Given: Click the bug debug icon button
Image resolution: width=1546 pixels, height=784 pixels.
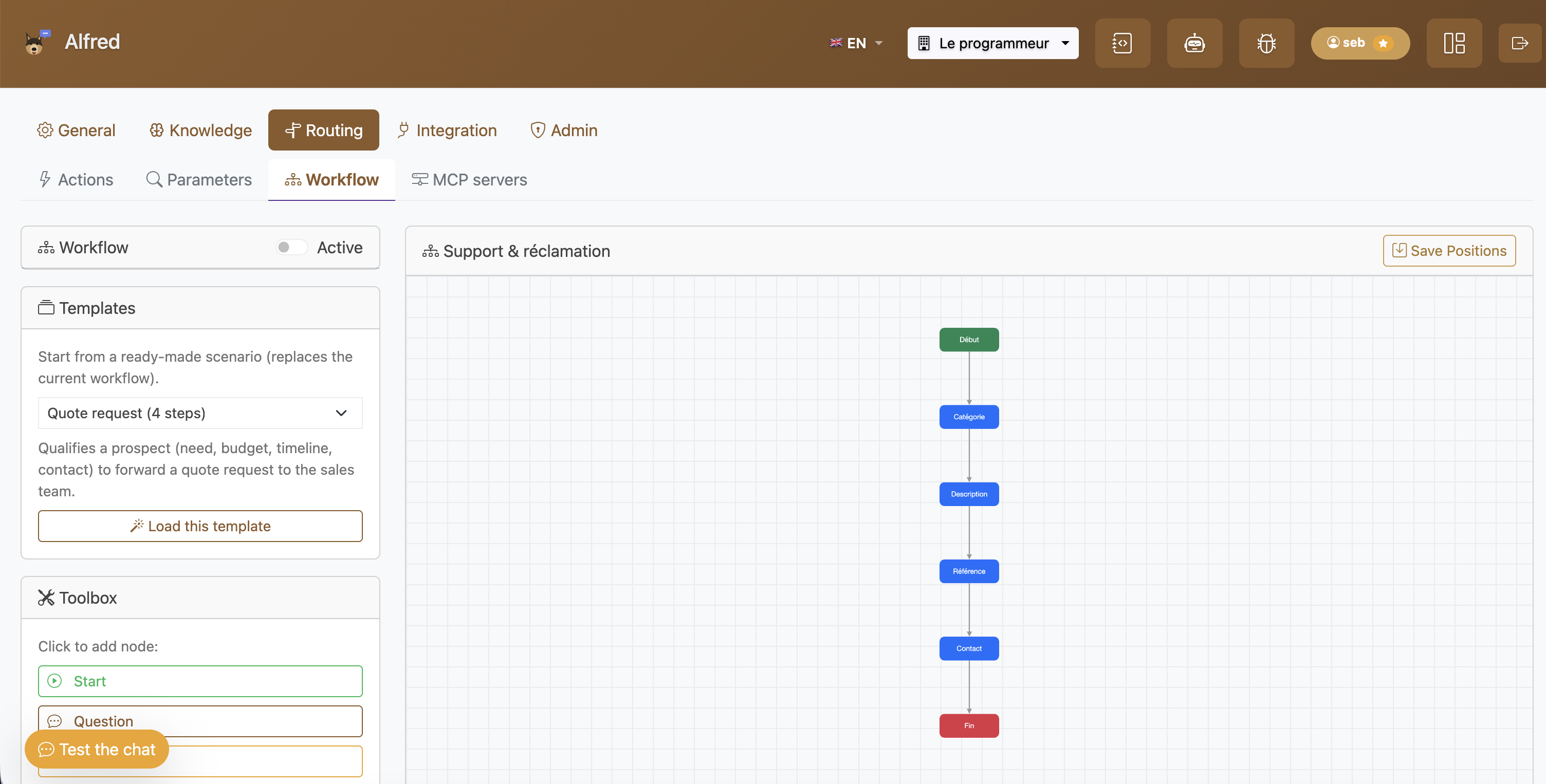Looking at the screenshot, I should pos(1266,43).
